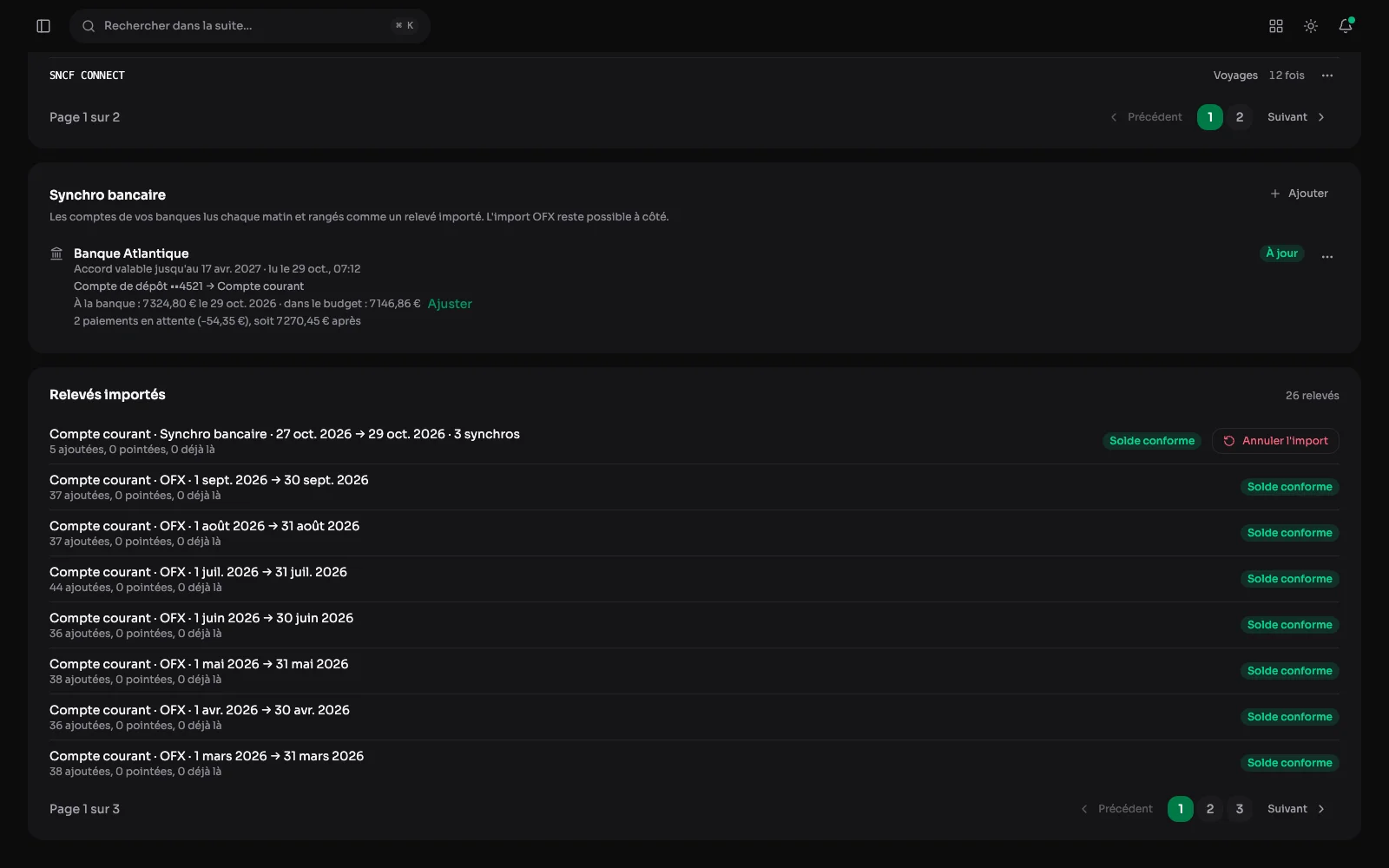
Task: Open the notifications bell
Action: coord(1346,26)
